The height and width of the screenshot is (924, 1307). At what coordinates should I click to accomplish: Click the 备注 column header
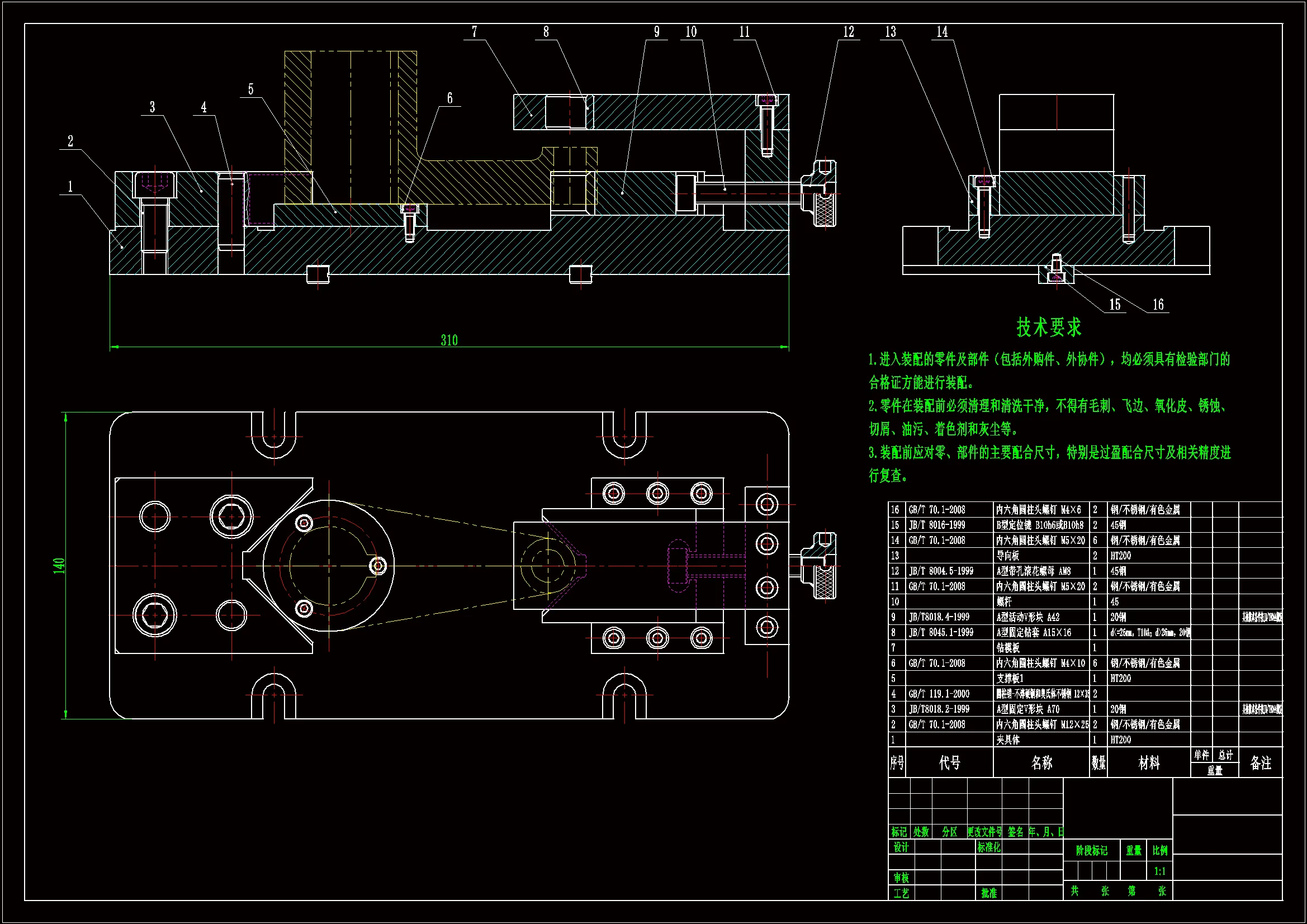click(x=1260, y=763)
